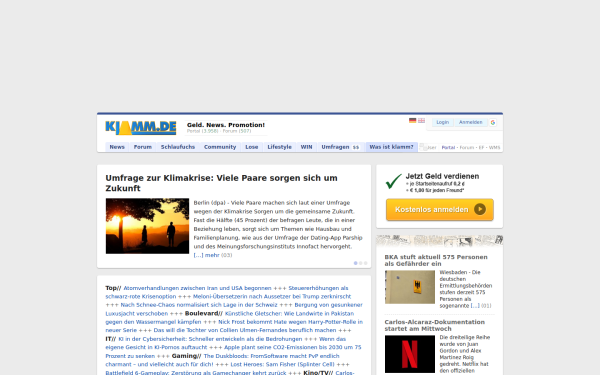This screenshot has width=600, height=375.
Task: Open Künstliche Gletscher news link
Action: pos(290,313)
